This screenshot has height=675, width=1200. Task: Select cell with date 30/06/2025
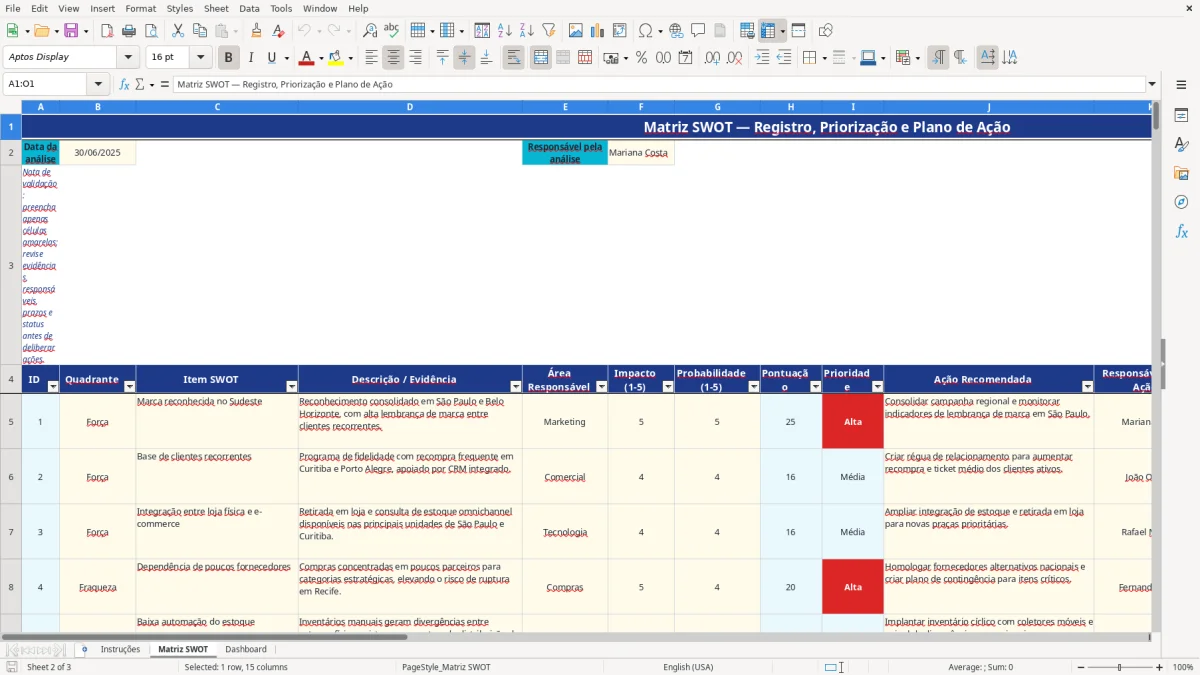coord(97,153)
